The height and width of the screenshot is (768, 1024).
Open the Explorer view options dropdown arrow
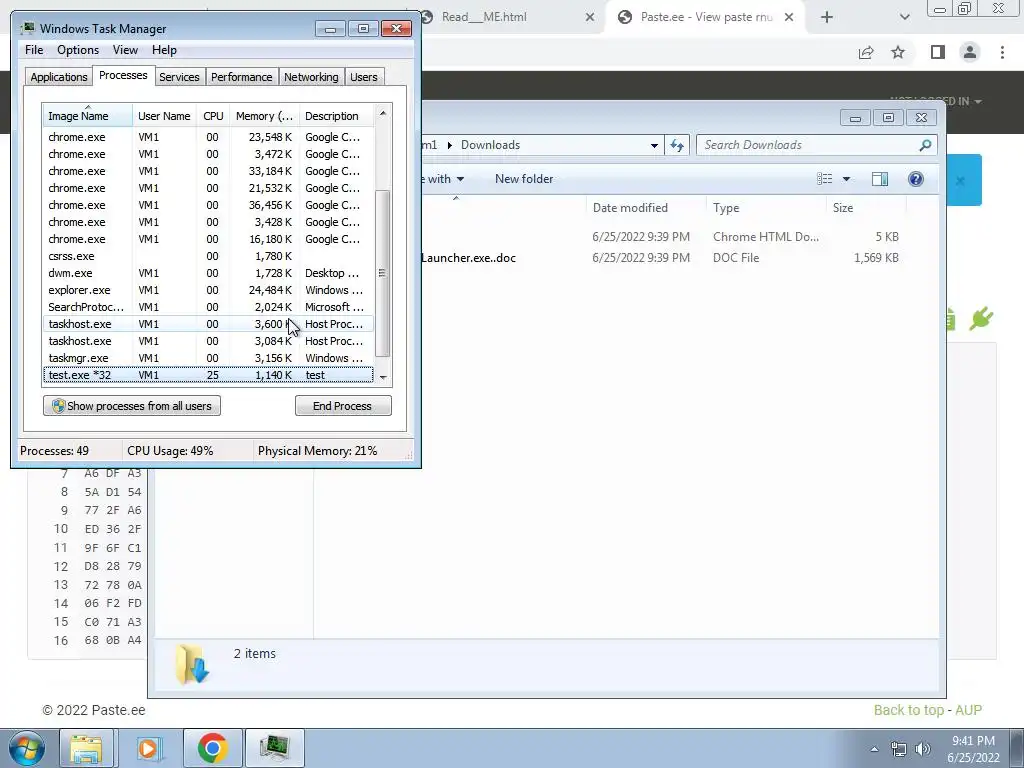click(846, 179)
